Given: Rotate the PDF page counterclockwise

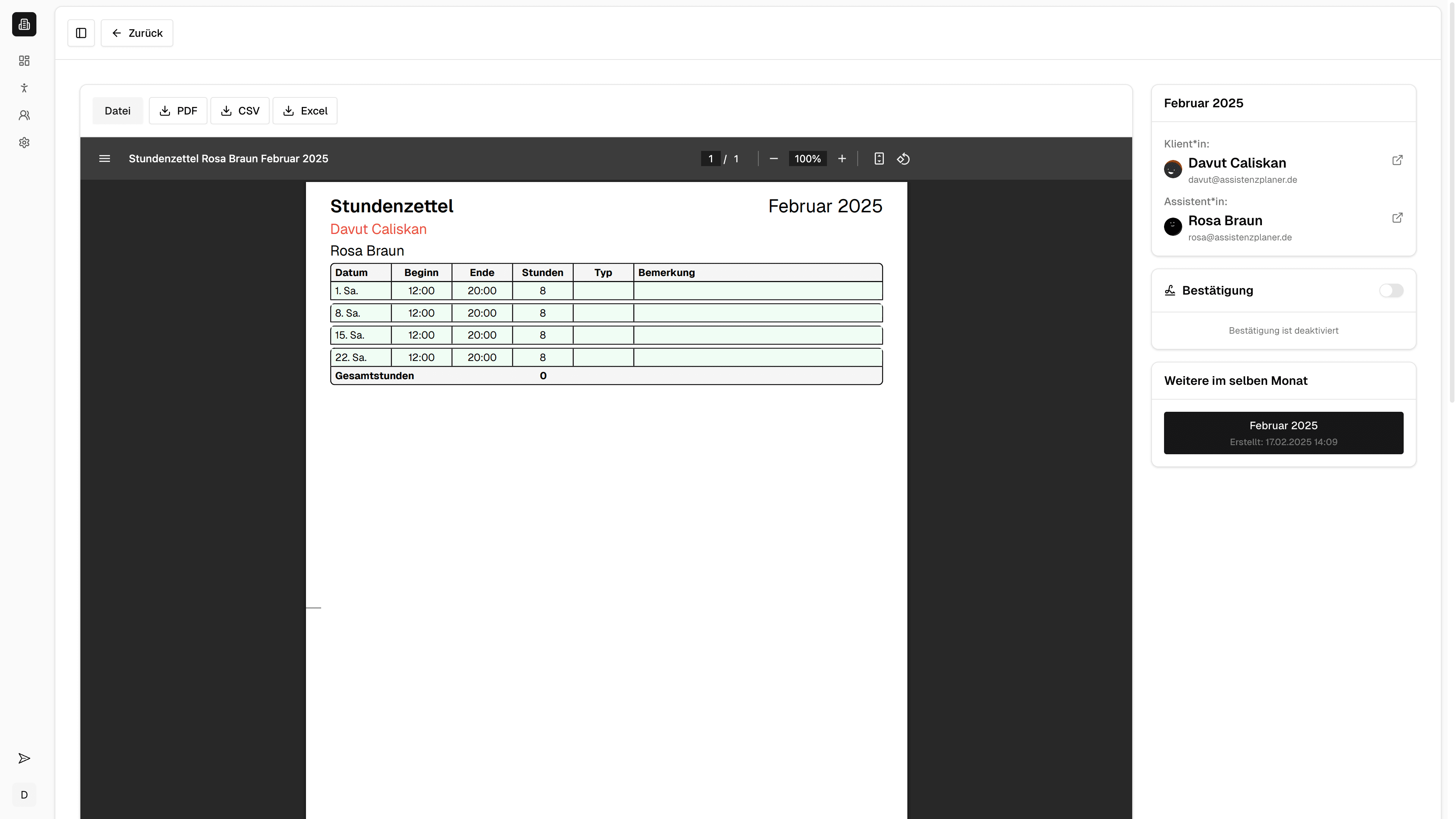Looking at the screenshot, I should click(903, 159).
